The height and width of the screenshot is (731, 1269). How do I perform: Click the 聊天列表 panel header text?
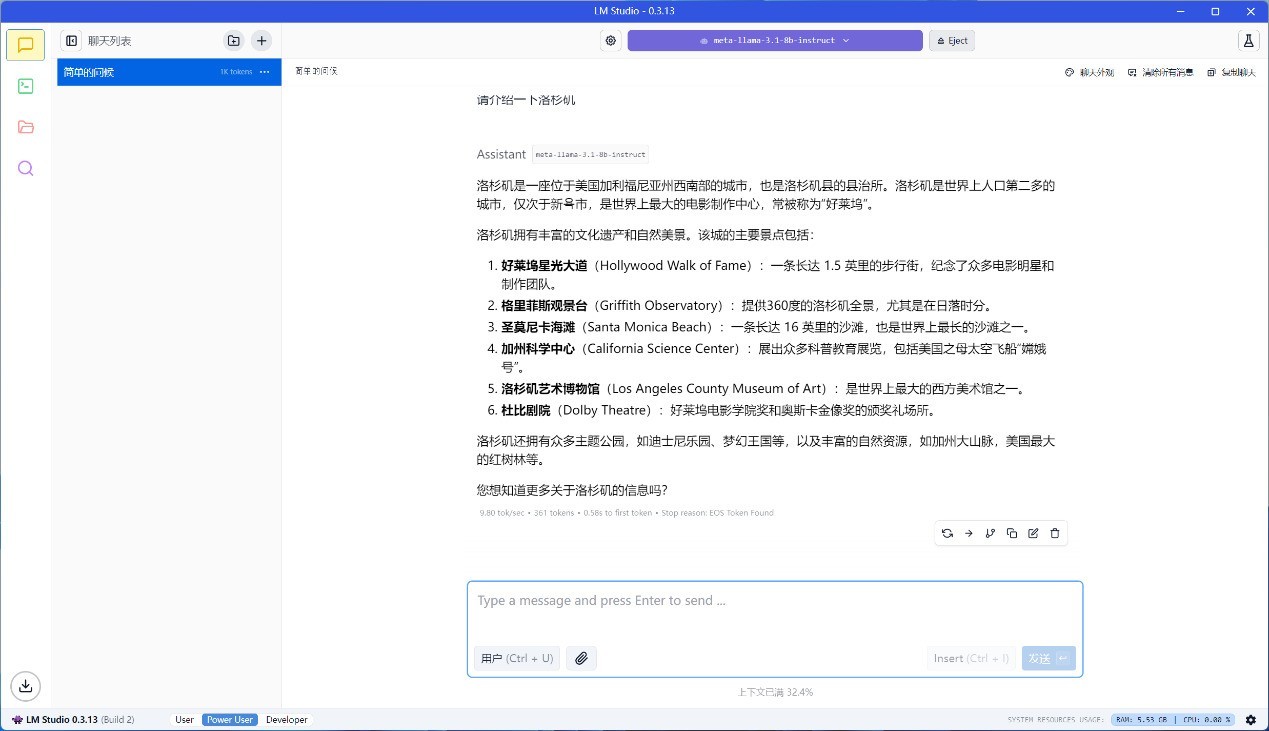pos(109,41)
